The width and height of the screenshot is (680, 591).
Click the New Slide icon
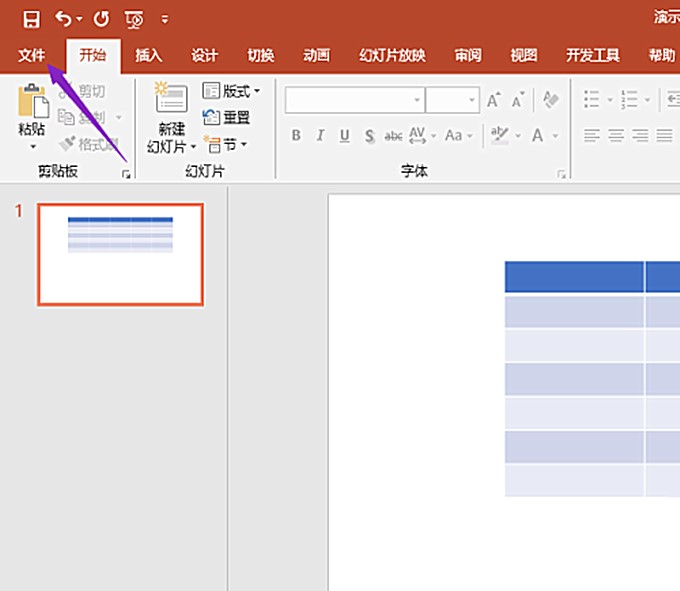coord(170,98)
